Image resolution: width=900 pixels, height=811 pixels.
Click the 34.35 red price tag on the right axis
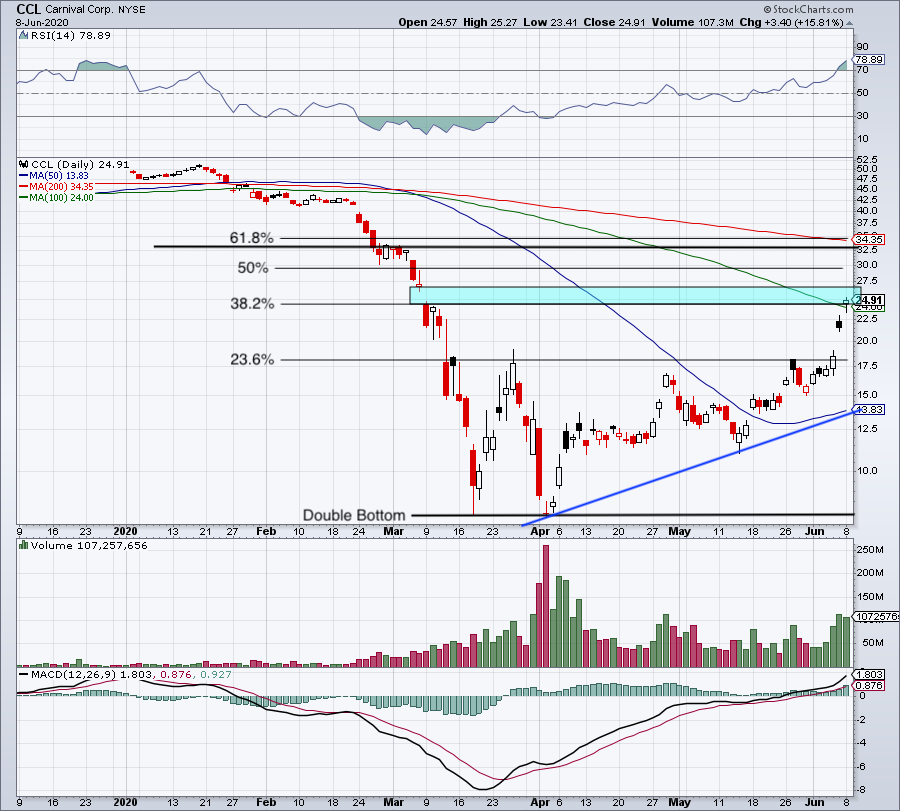point(868,239)
